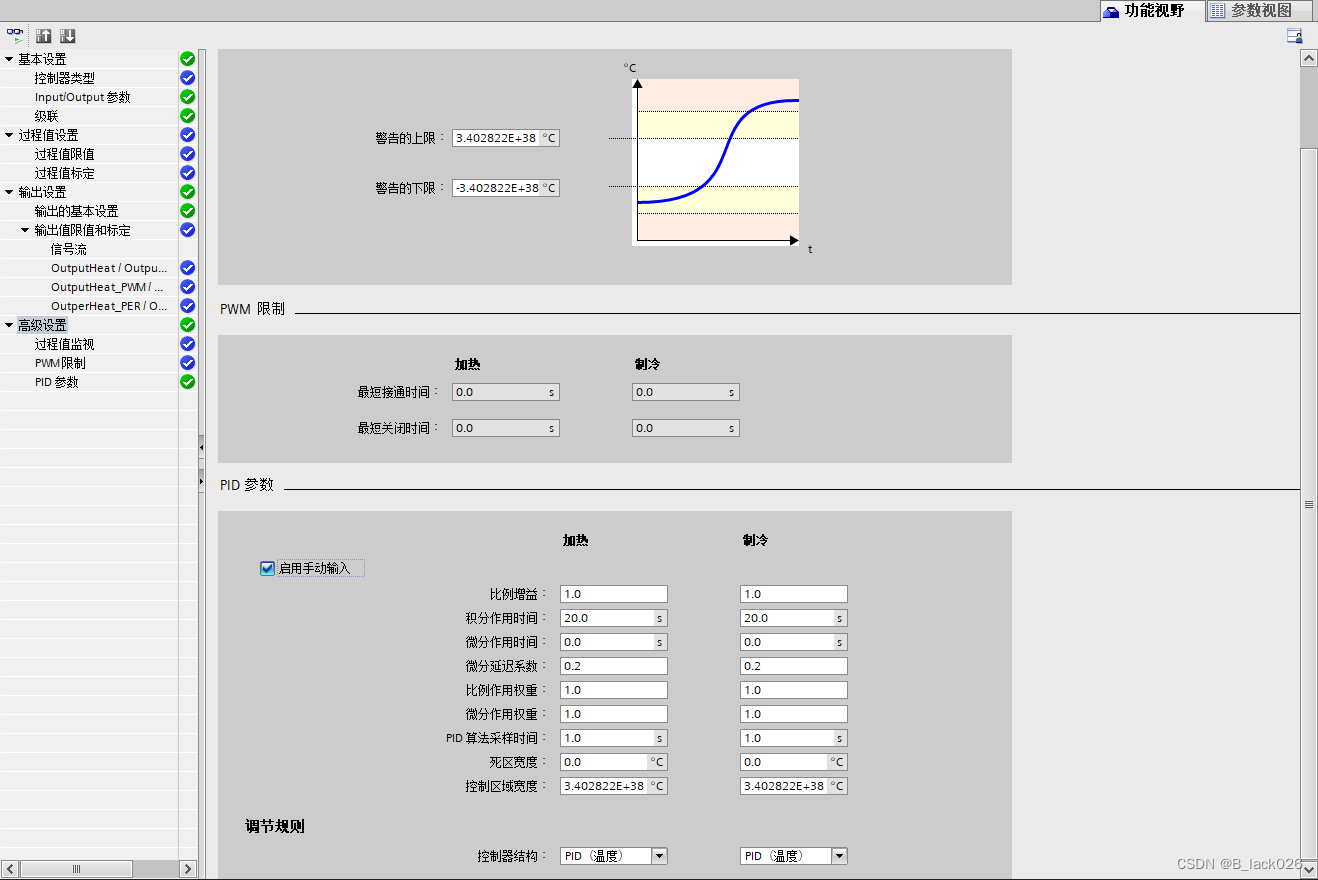Click green status check beside 输出设置
The width and height of the screenshot is (1318, 880).
pyautogui.click(x=187, y=192)
